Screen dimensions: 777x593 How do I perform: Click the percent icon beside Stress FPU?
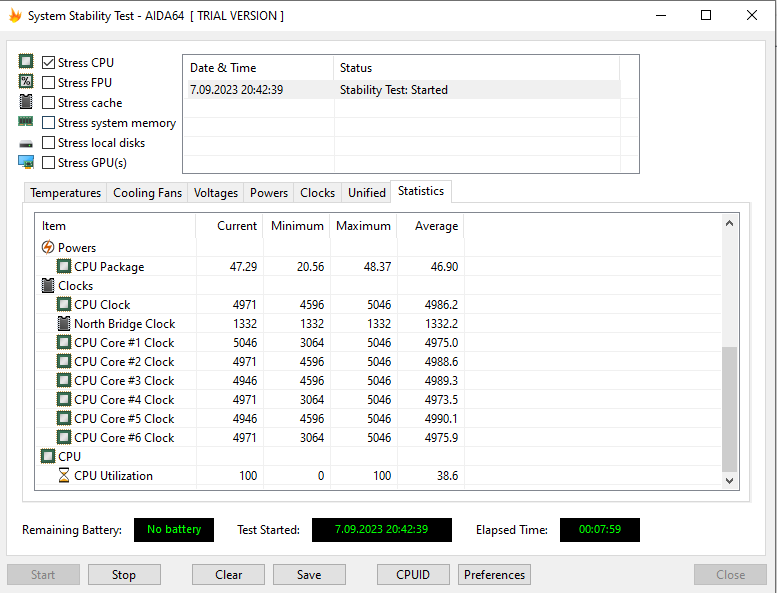[x=26, y=81]
